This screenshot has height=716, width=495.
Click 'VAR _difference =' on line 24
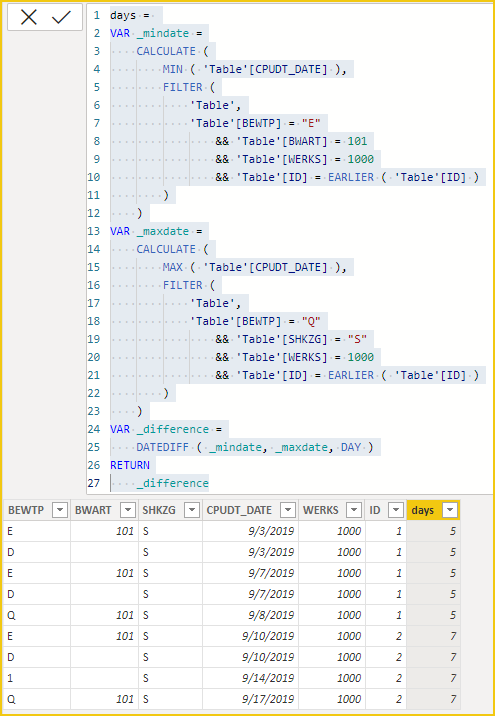(x=166, y=429)
